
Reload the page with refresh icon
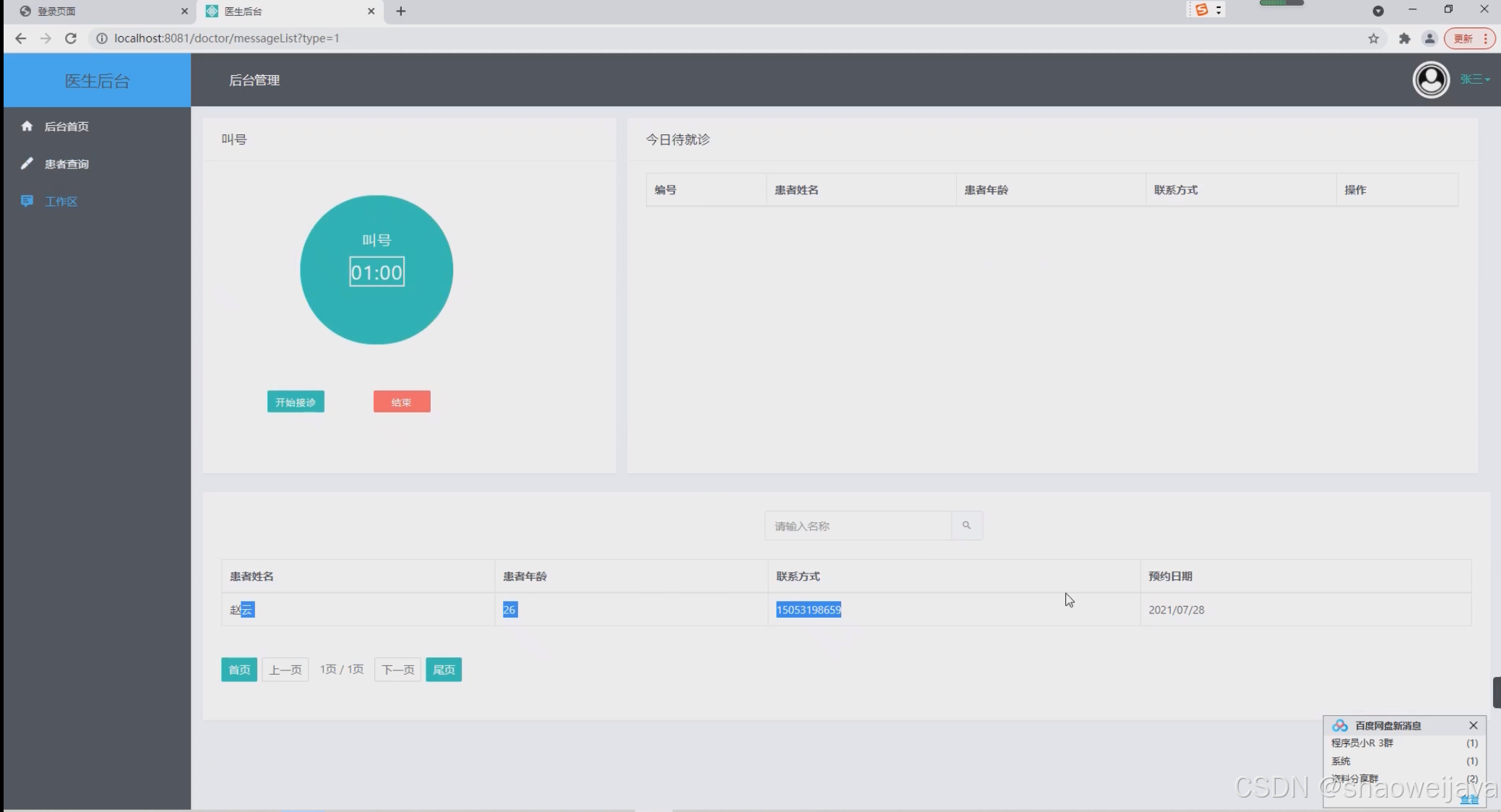coord(71,38)
